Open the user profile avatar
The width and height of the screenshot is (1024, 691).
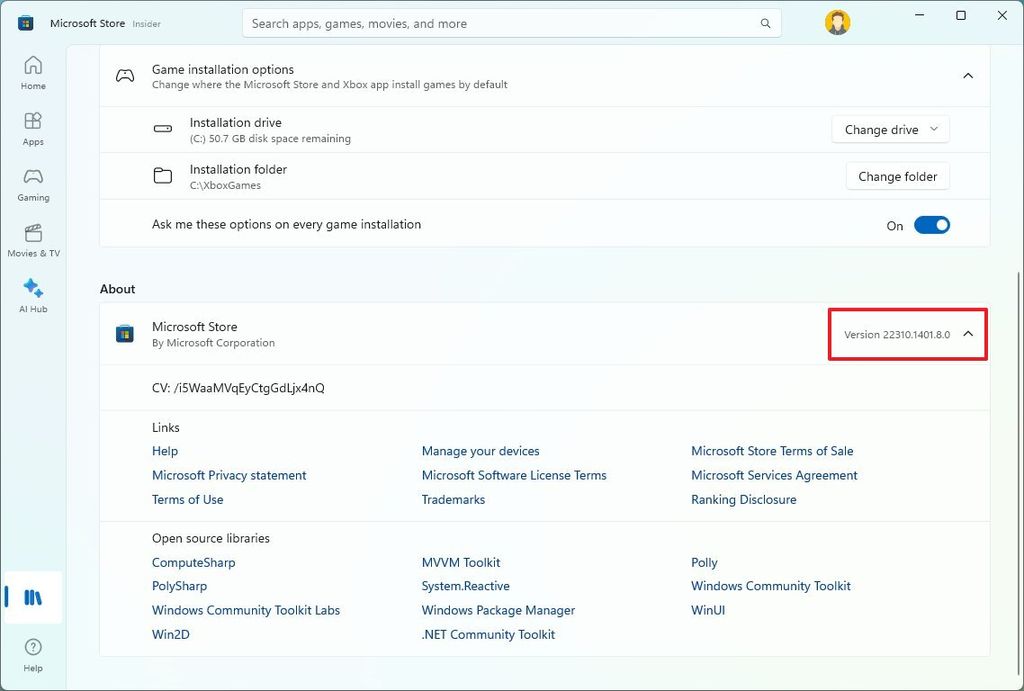point(837,23)
